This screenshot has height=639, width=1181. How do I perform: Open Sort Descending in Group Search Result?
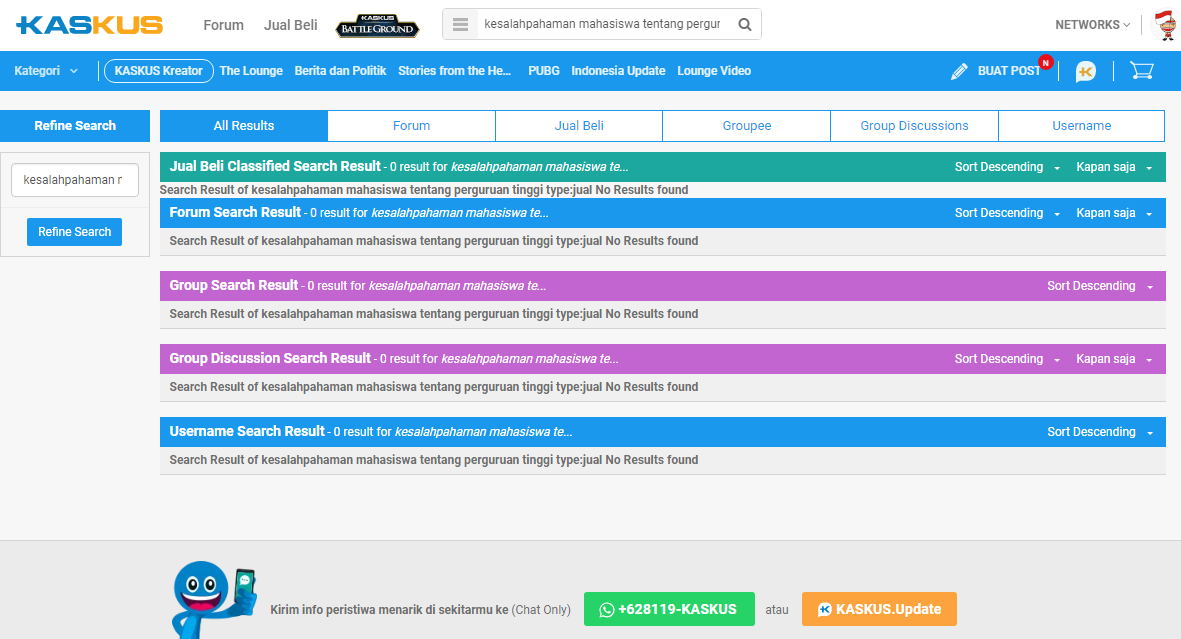[1100, 286]
